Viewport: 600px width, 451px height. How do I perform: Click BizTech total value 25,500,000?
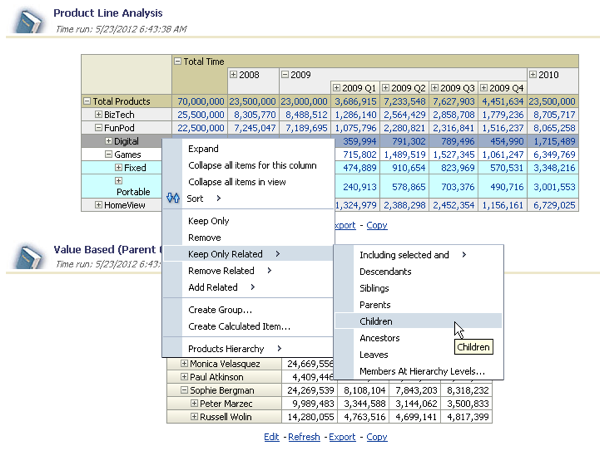point(201,114)
